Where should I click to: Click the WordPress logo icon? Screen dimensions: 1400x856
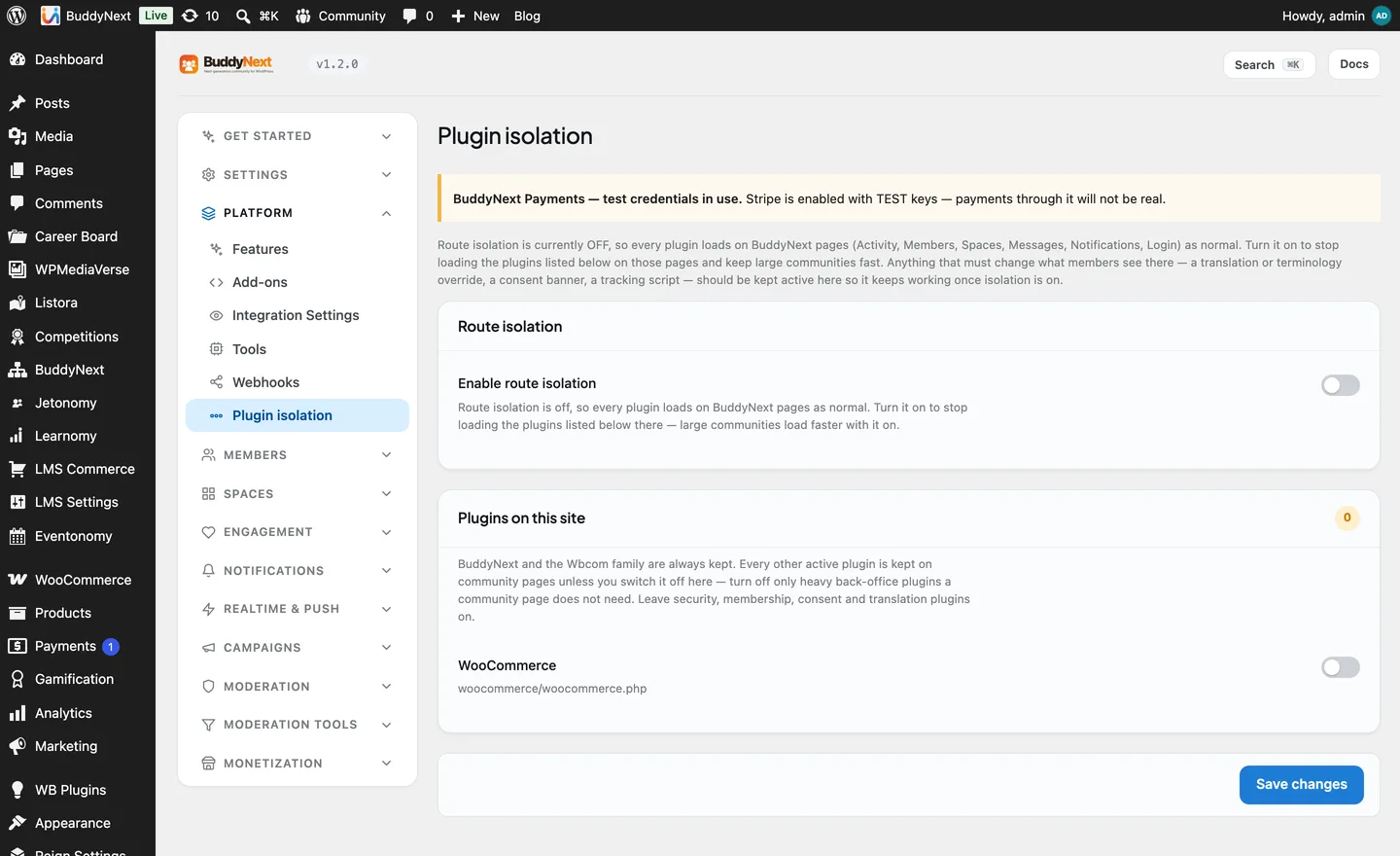pos(17,16)
